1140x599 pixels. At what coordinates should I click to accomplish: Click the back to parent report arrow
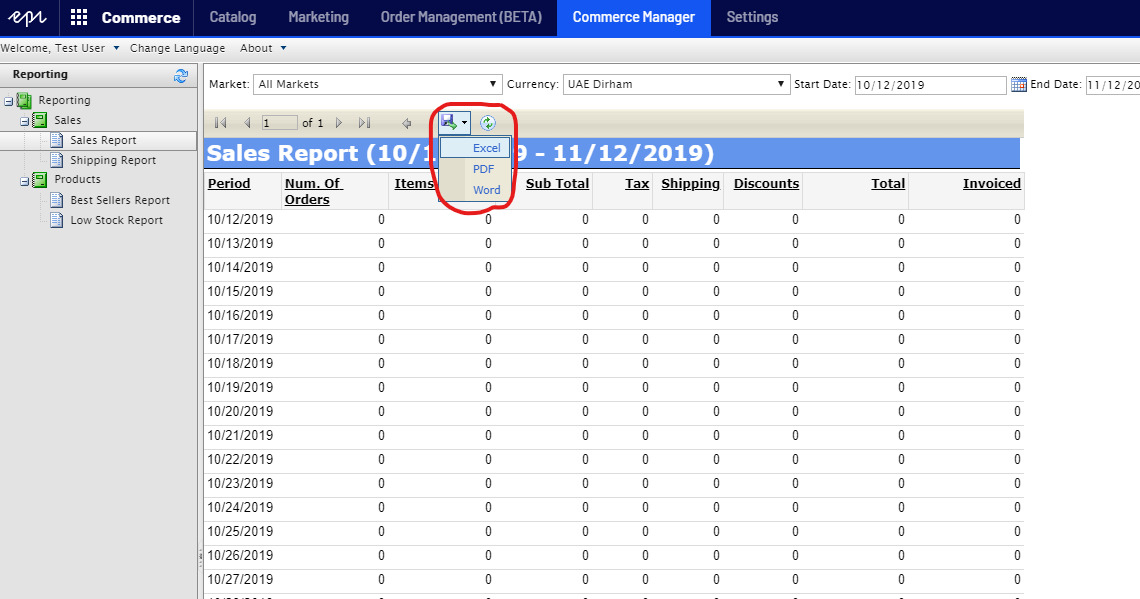point(407,123)
